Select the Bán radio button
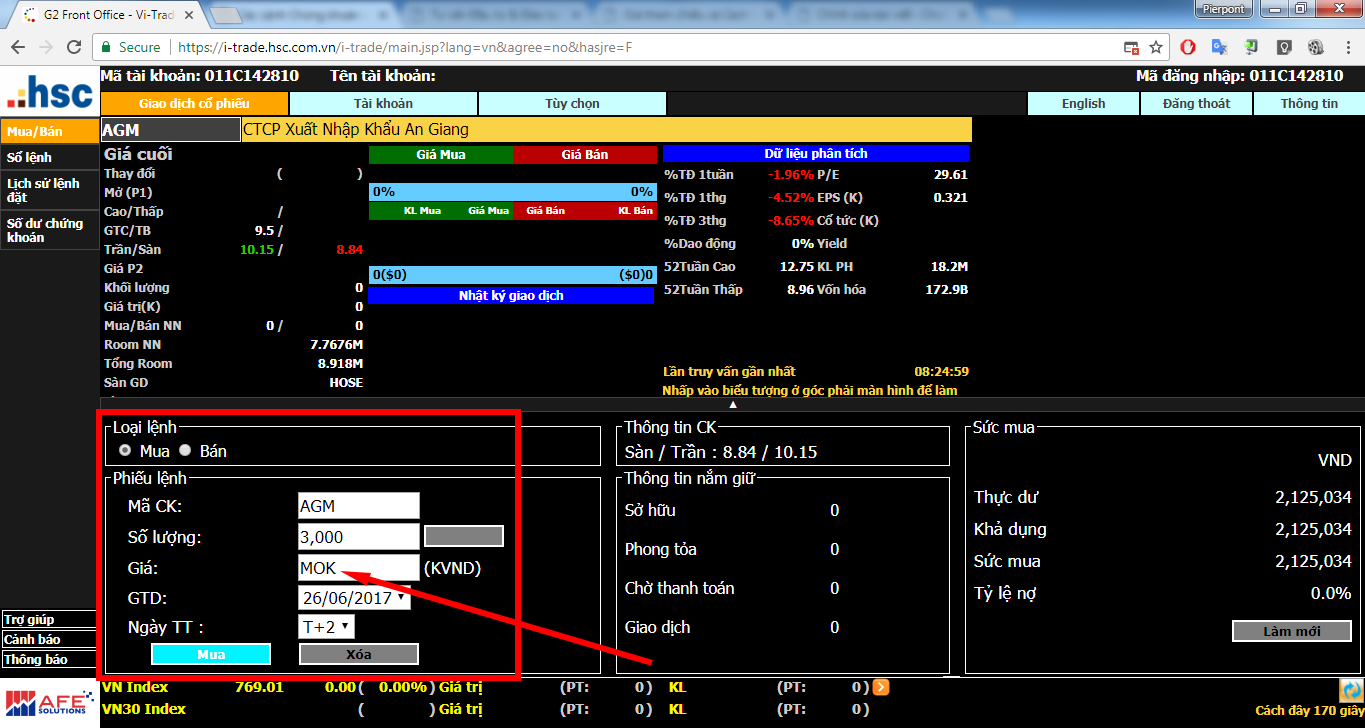 pyautogui.click(x=185, y=451)
